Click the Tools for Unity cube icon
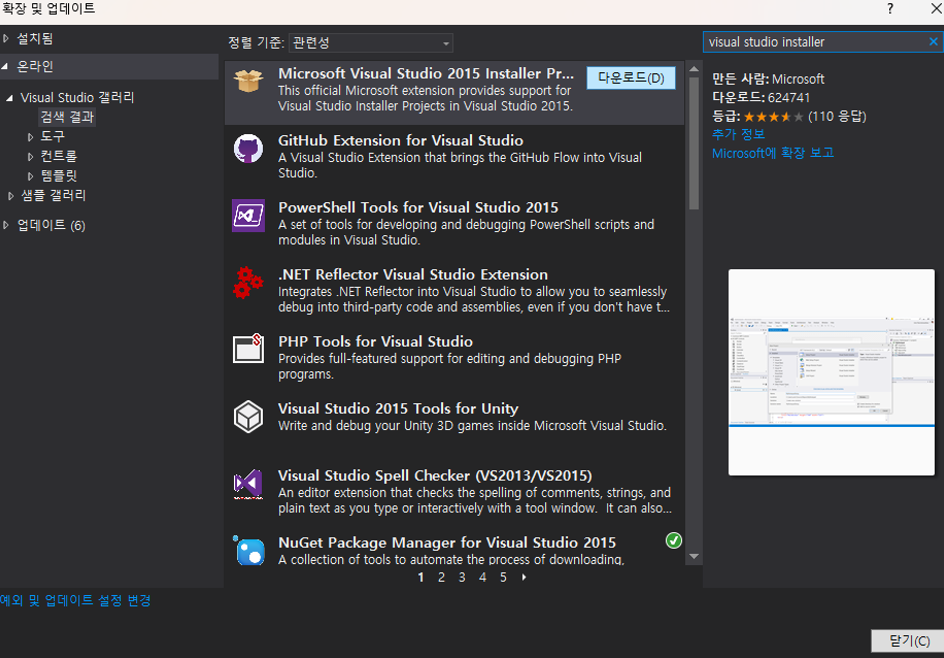 point(248,417)
